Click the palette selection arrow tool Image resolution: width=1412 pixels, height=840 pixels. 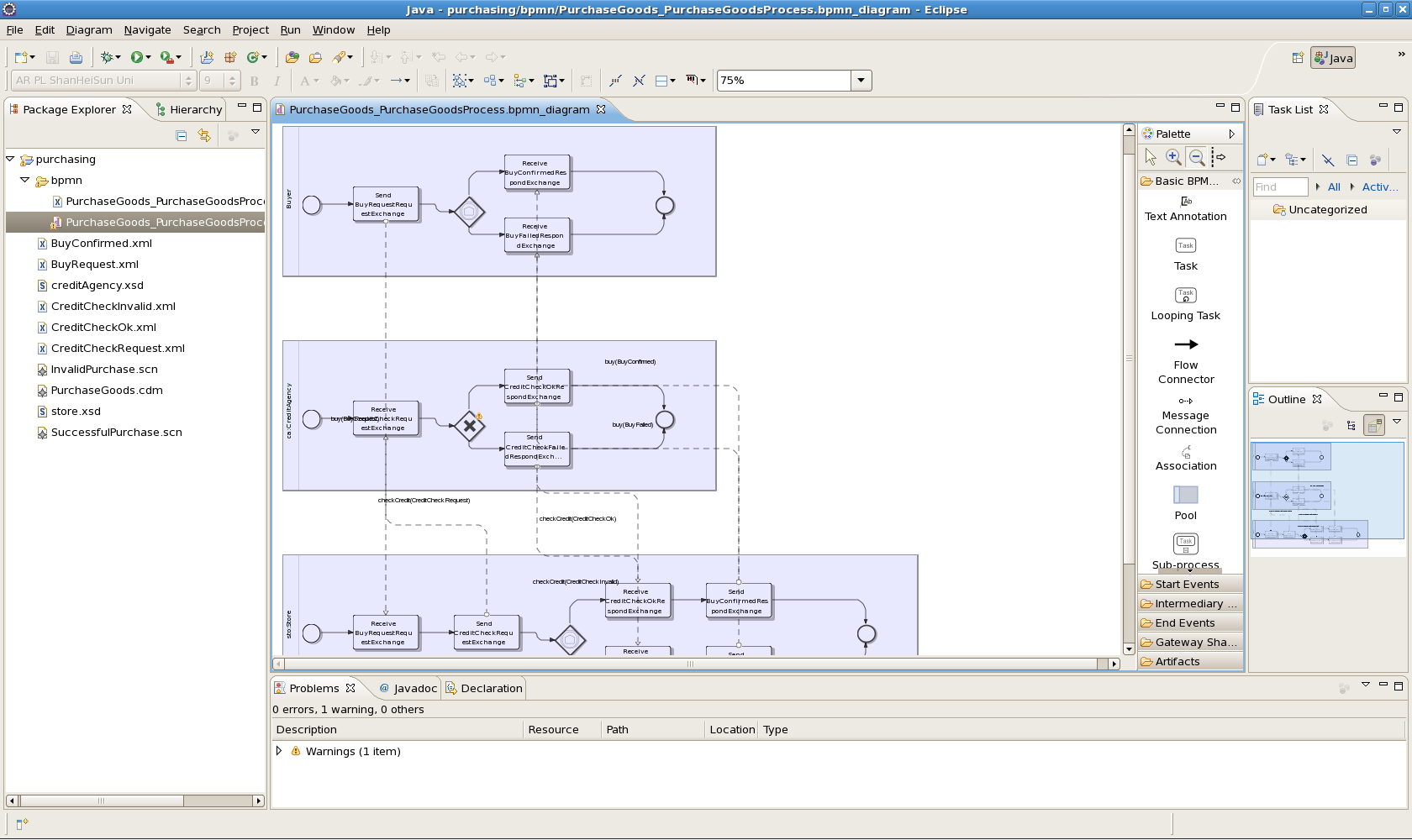pyautogui.click(x=1151, y=157)
